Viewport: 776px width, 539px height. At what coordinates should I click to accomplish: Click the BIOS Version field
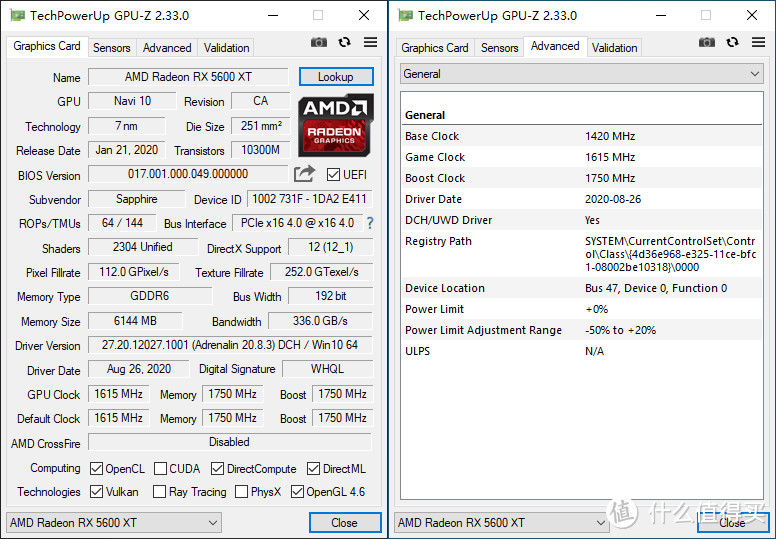[x=188, y=174]
